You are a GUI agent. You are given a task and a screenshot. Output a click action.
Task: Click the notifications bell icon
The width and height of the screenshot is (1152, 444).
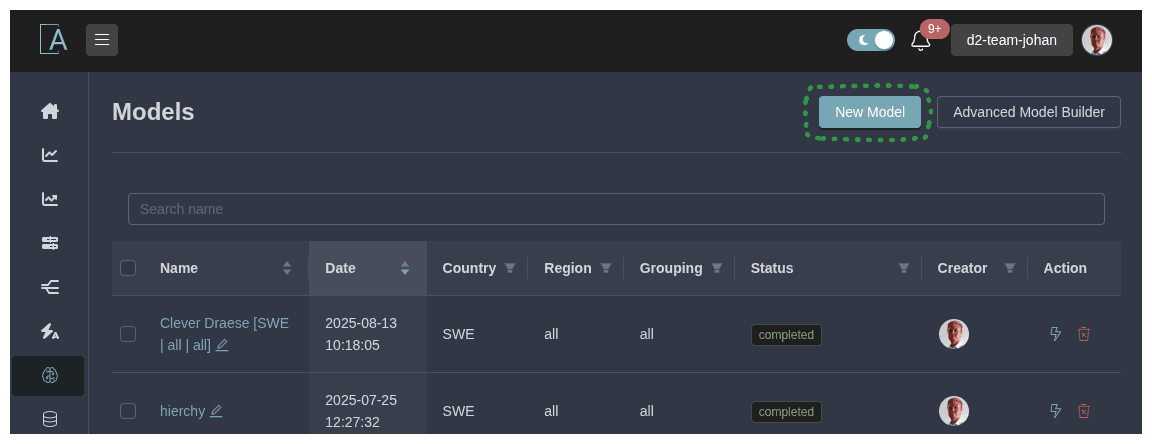click(x=920, y=41)
